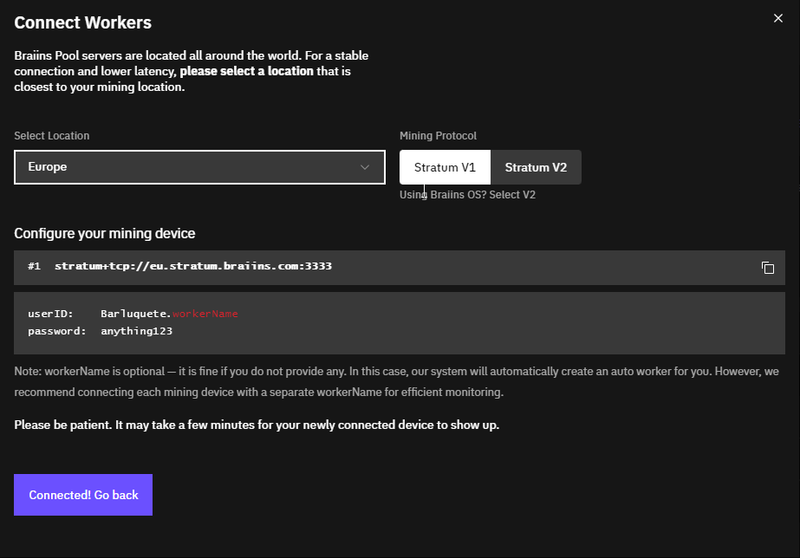Close the Connect Workers dialog
Image resolution: width=800 pixels, height=558 pixels.
pos(779,18)
